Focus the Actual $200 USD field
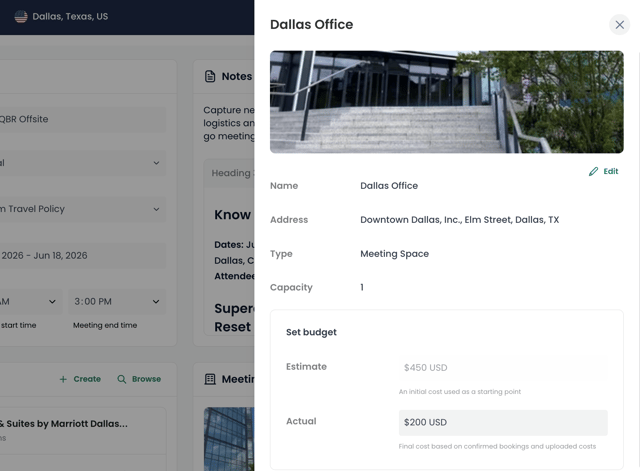The height and width of the screenshot is (471, 640). [x=502, y=422]
